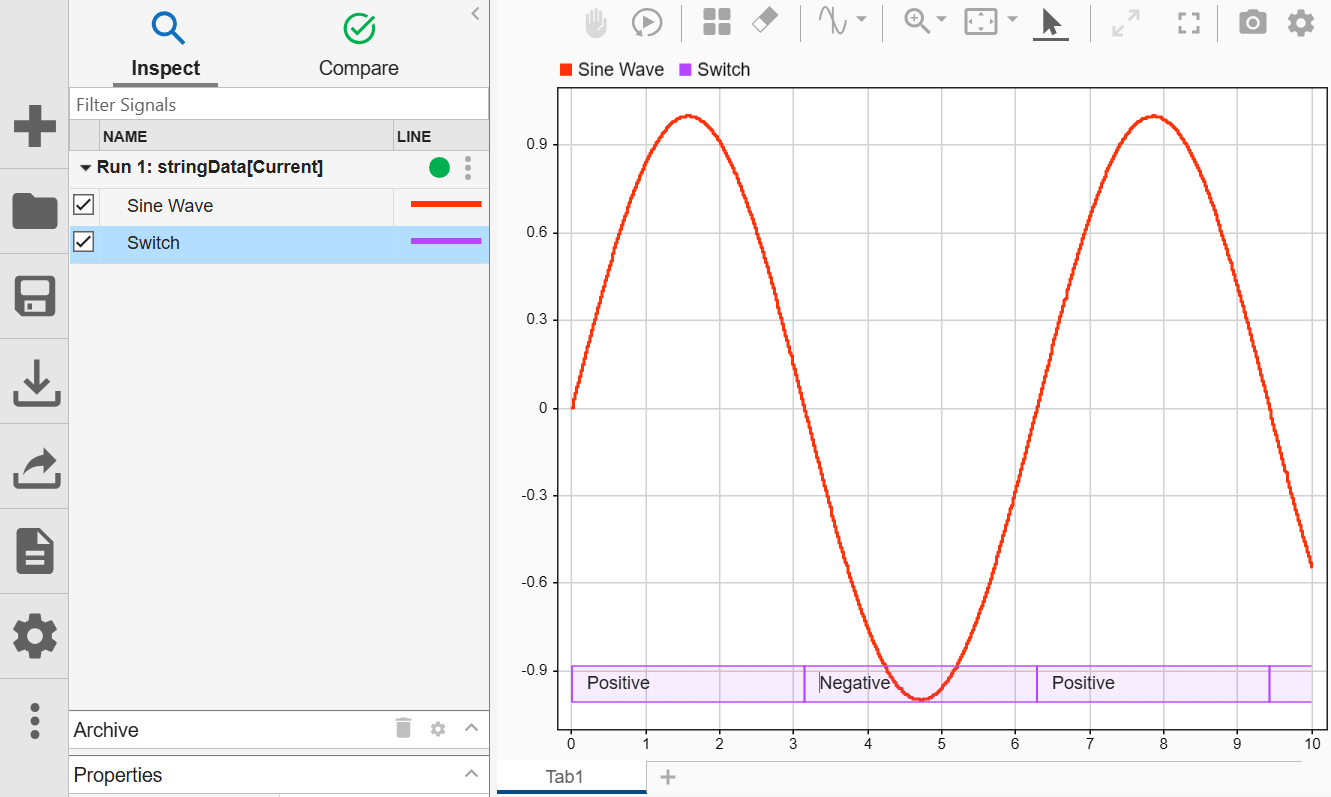The width and height of the screenshot is (1331, 797).
Task: Click the green run status circle
Action: 439,168
